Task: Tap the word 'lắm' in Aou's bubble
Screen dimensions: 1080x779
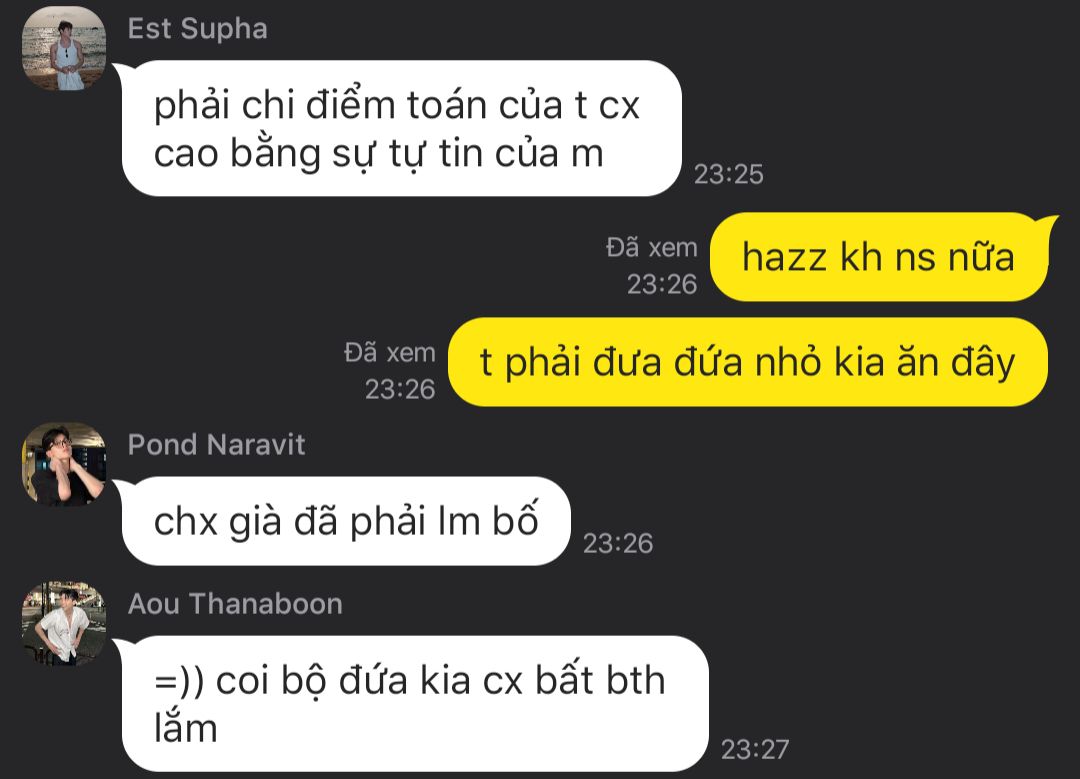Action: [x=185, y=729]
